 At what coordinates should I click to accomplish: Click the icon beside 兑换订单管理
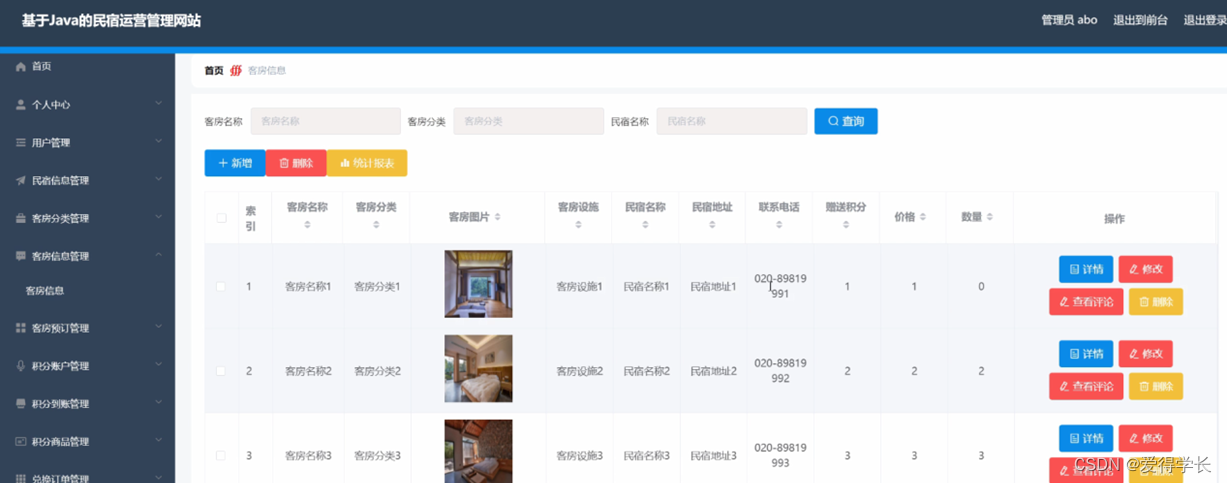(x=21, y=479)
